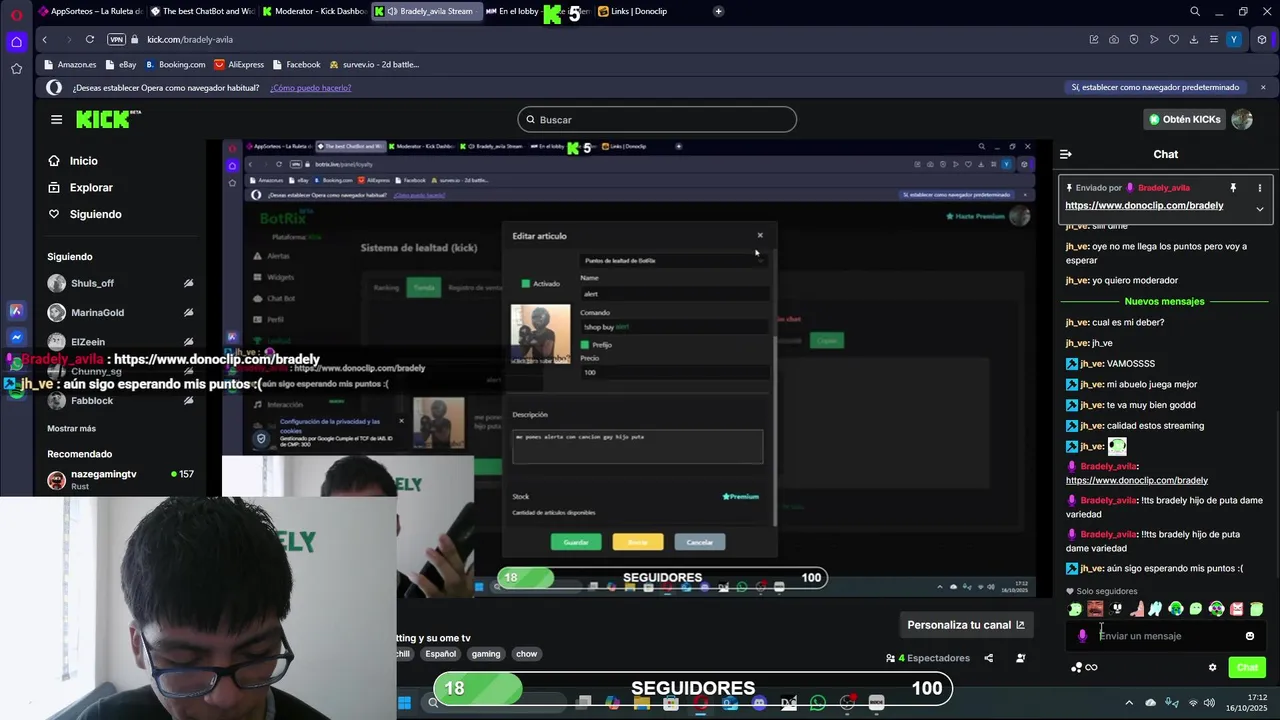Open a new browser tab
The width and height of the screenshot is (1280, 720).
718,11
